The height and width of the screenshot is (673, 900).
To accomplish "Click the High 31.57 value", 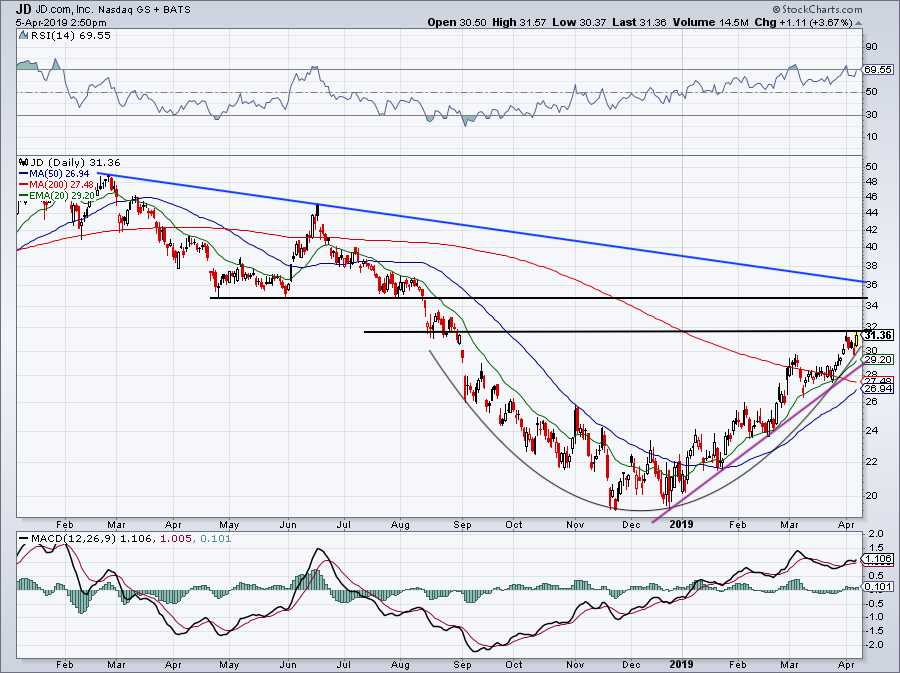I will (519, 22).
